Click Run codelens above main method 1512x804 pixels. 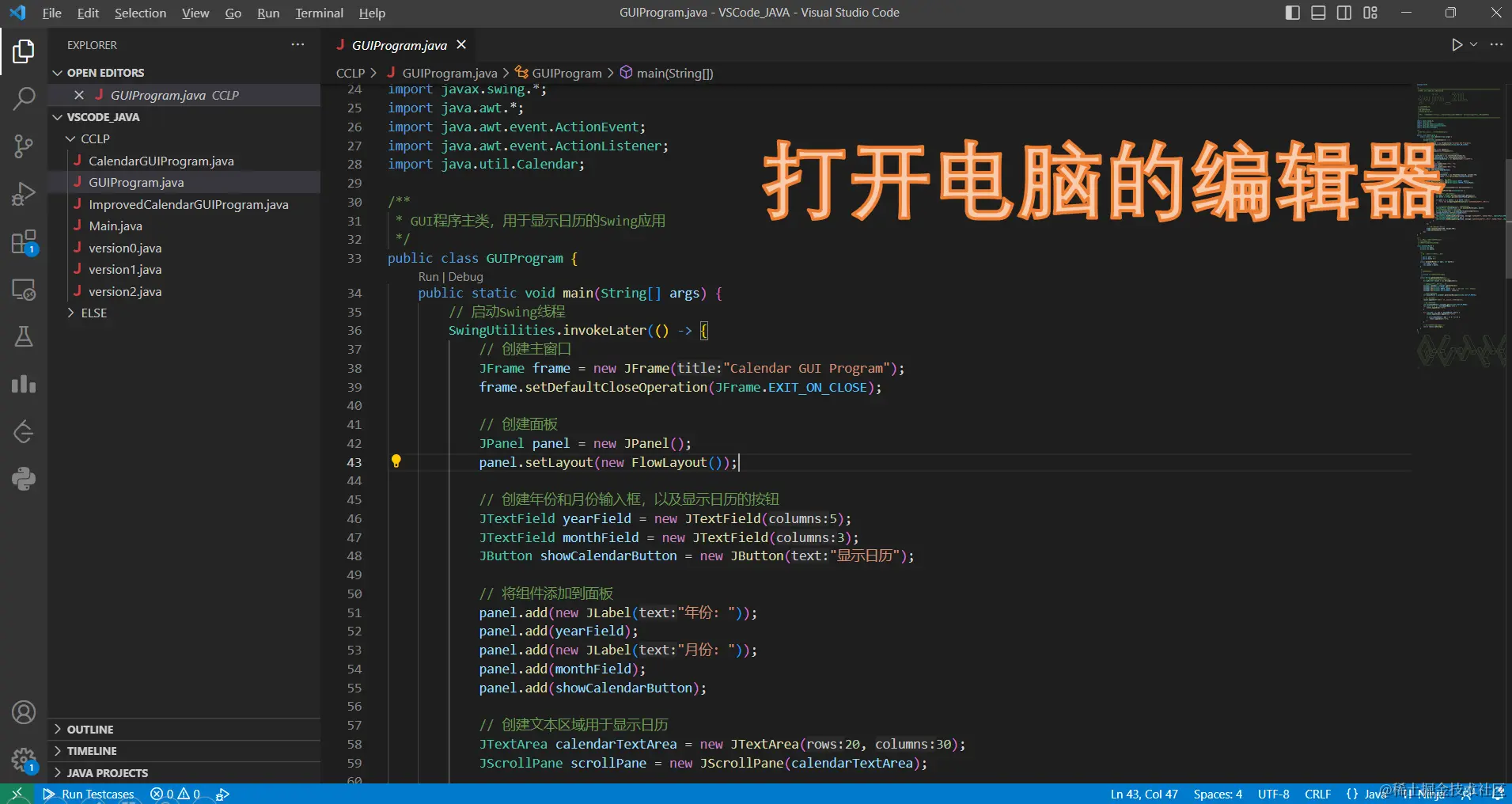click(428, 277)
